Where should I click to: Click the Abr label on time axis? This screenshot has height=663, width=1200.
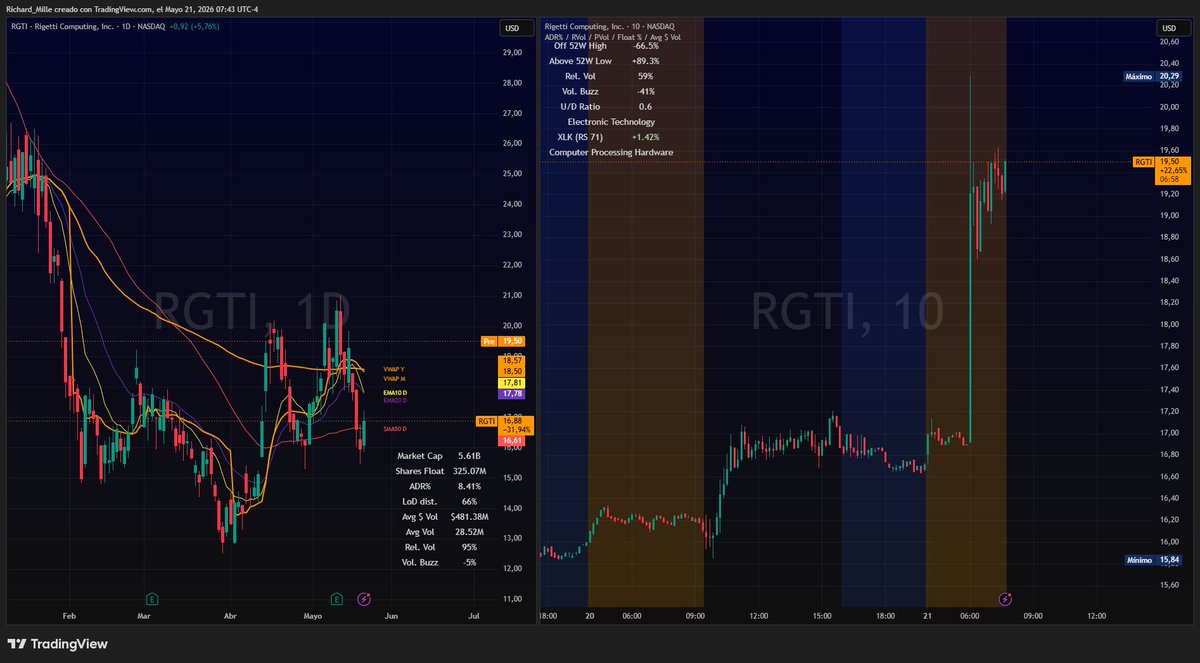point(231,617)
